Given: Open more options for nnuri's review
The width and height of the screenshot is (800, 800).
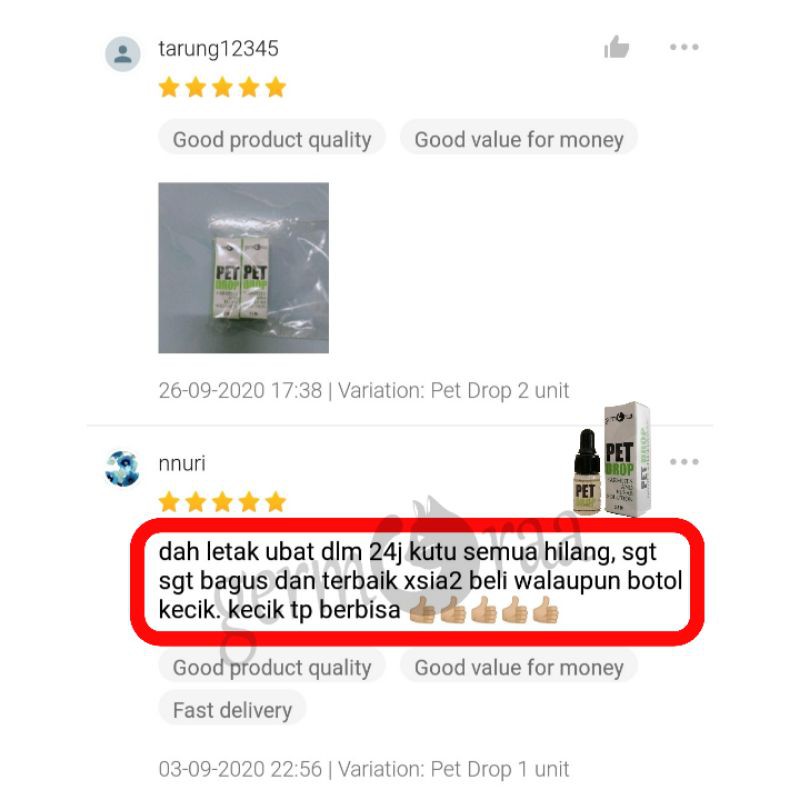Looking at the screenshot, I should click(684, 462).
